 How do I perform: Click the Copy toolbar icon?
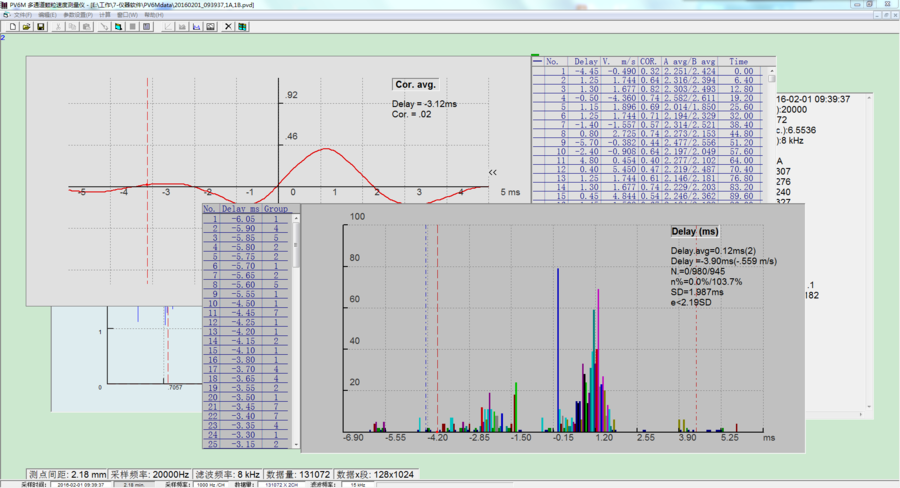pyautogui.click(x=72, y=26)
